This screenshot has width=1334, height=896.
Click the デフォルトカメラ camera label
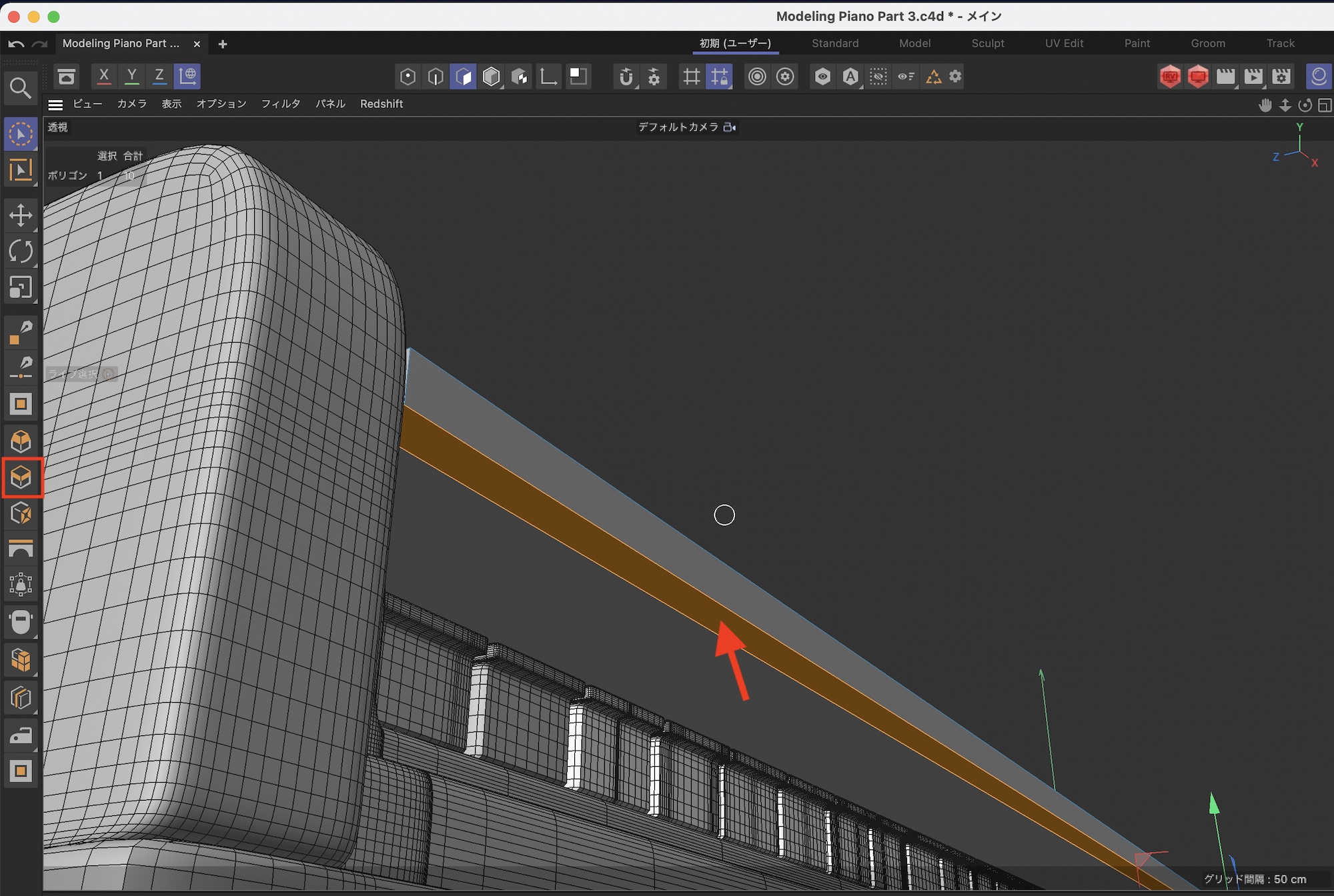pos(678,127)
